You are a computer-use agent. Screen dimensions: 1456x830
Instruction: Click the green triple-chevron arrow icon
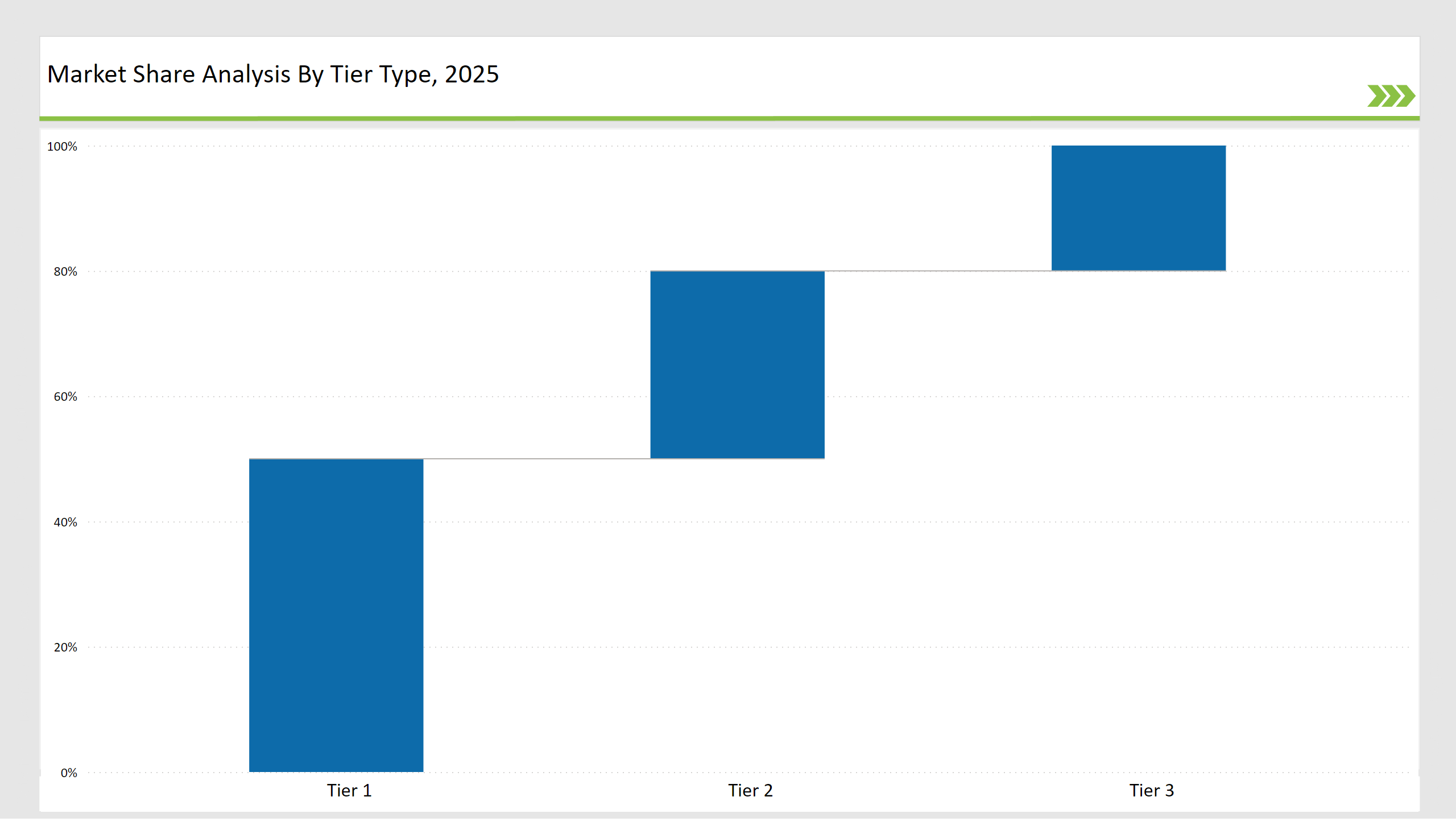tap(1391, 96)
